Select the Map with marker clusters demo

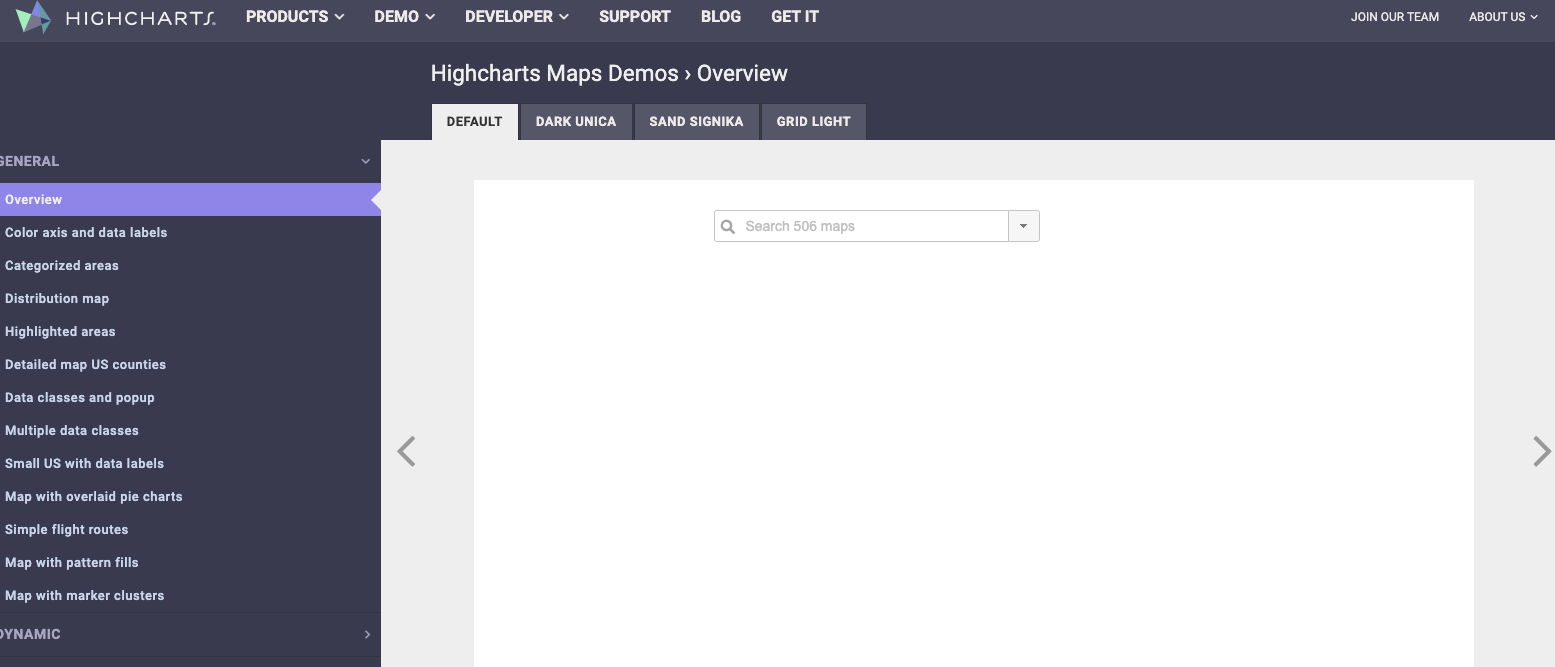tap(84, 595)
